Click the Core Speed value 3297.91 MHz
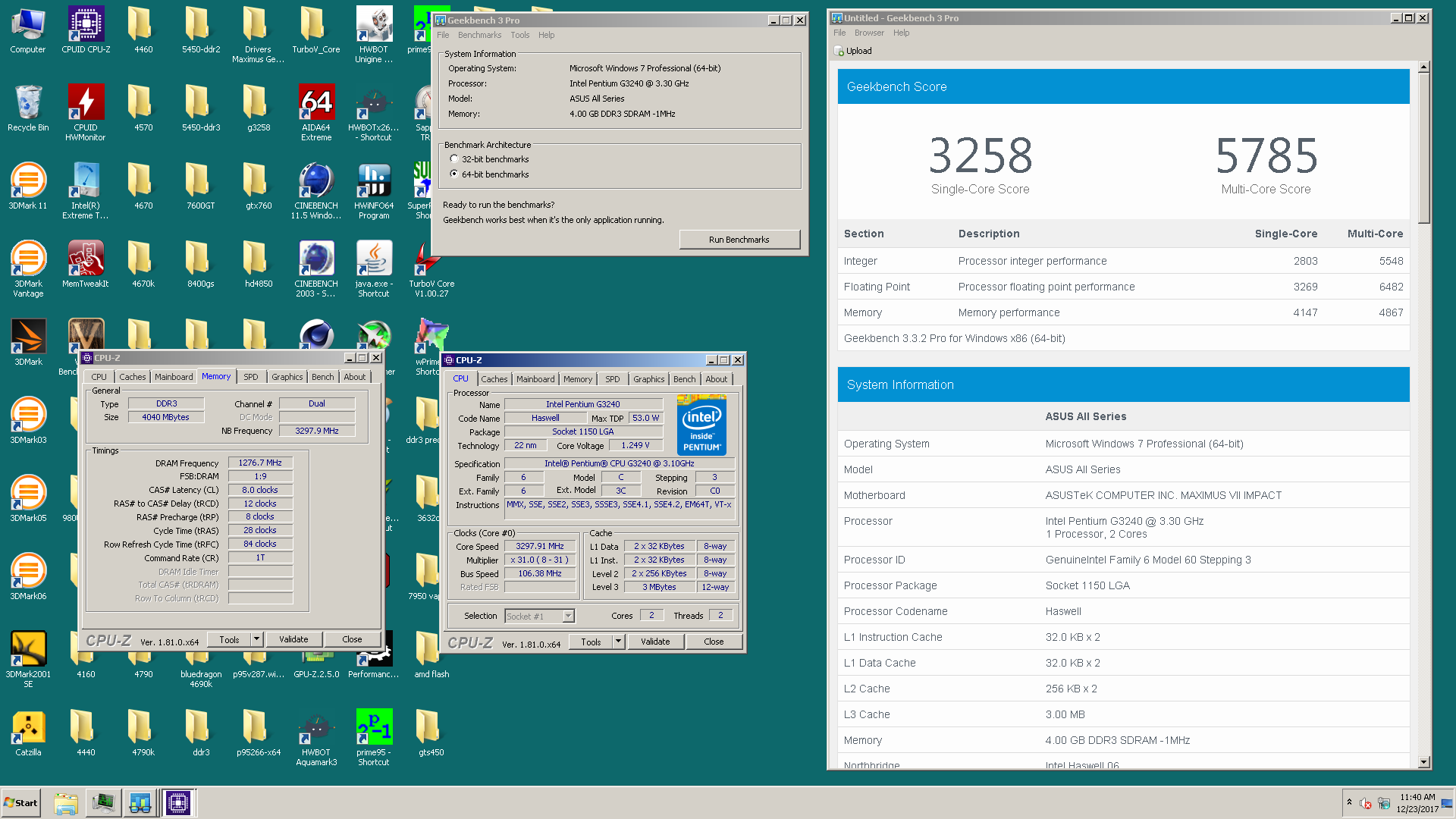Image resolution: width=1456 pixels, height=819 pixels. [x=540, y=546]
